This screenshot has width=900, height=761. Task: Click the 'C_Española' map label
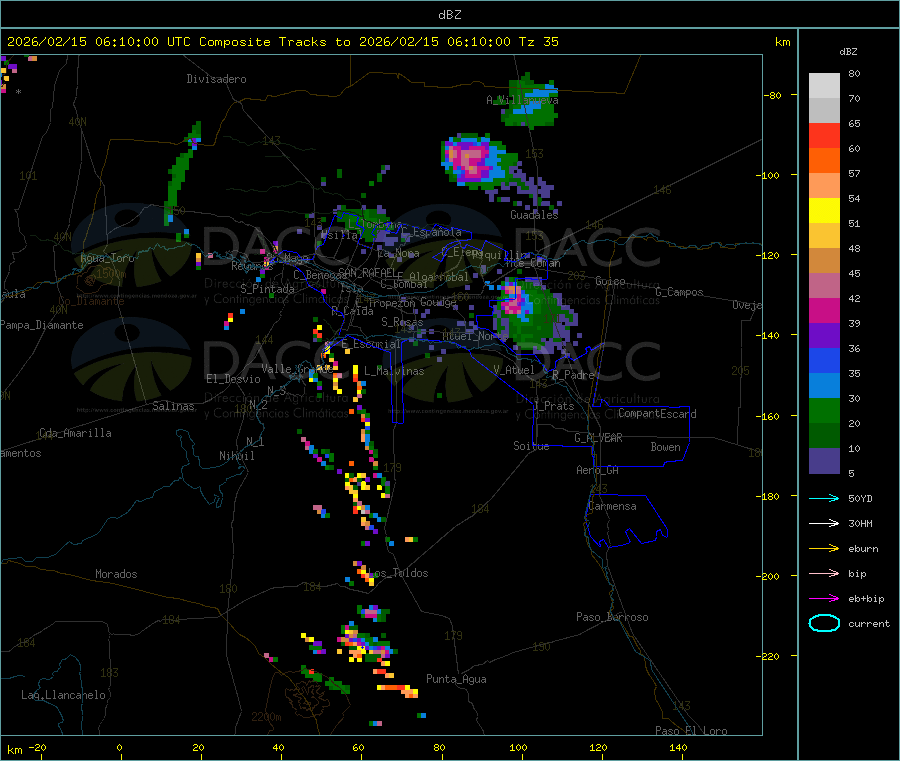[431, 232]
